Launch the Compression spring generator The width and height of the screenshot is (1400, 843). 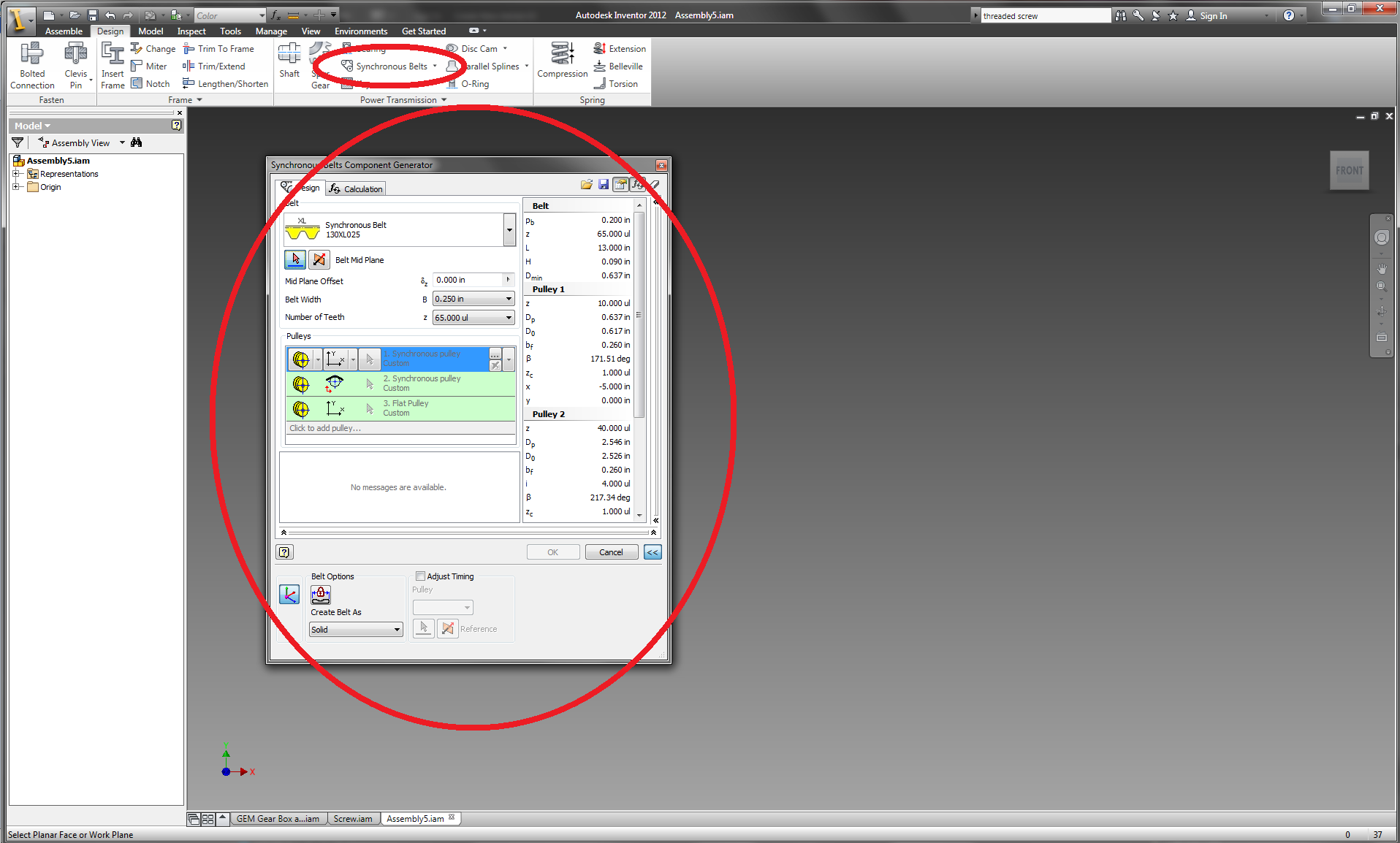click(x=562, y=60)
